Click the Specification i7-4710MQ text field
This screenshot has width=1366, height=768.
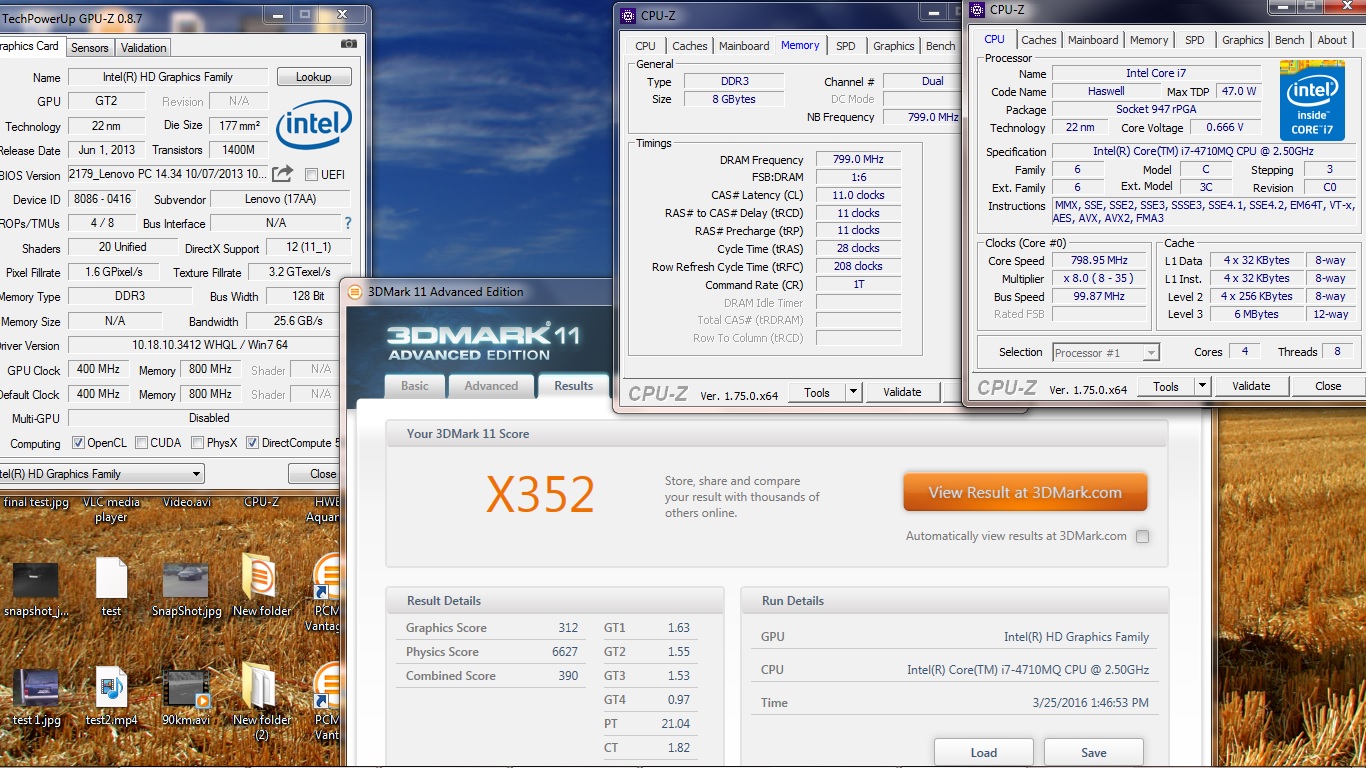coord(1204,151)
